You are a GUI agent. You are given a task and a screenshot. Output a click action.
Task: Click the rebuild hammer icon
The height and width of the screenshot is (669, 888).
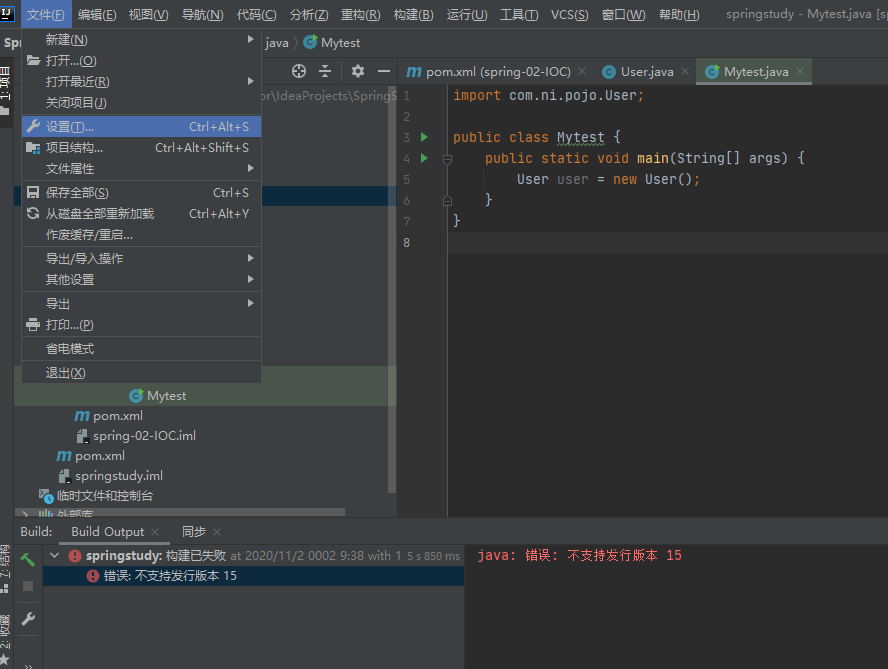27,559
